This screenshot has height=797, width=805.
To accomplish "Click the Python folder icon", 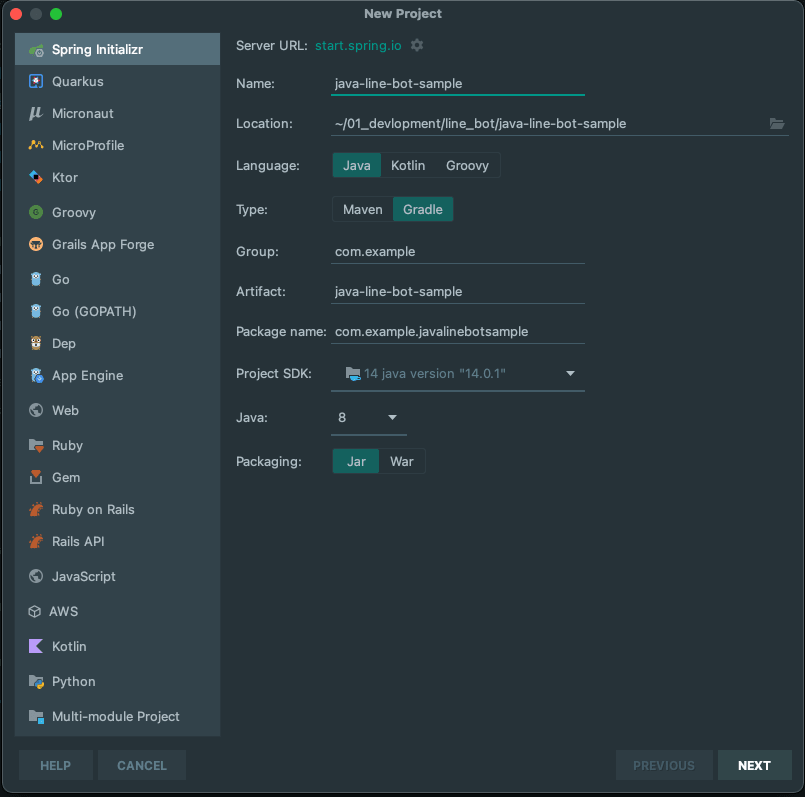I will 36,681.
